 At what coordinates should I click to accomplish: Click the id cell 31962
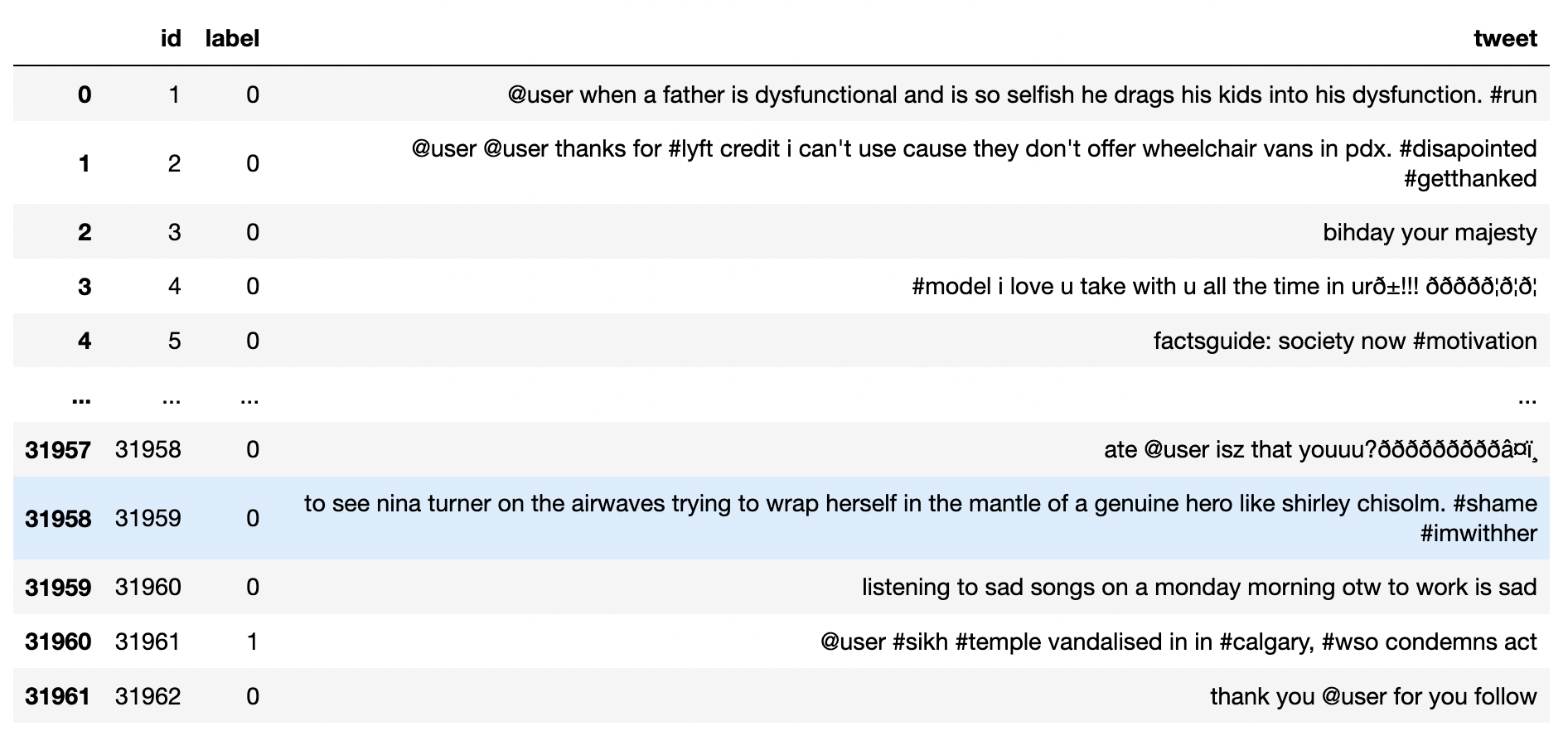(x=148, y=696)
